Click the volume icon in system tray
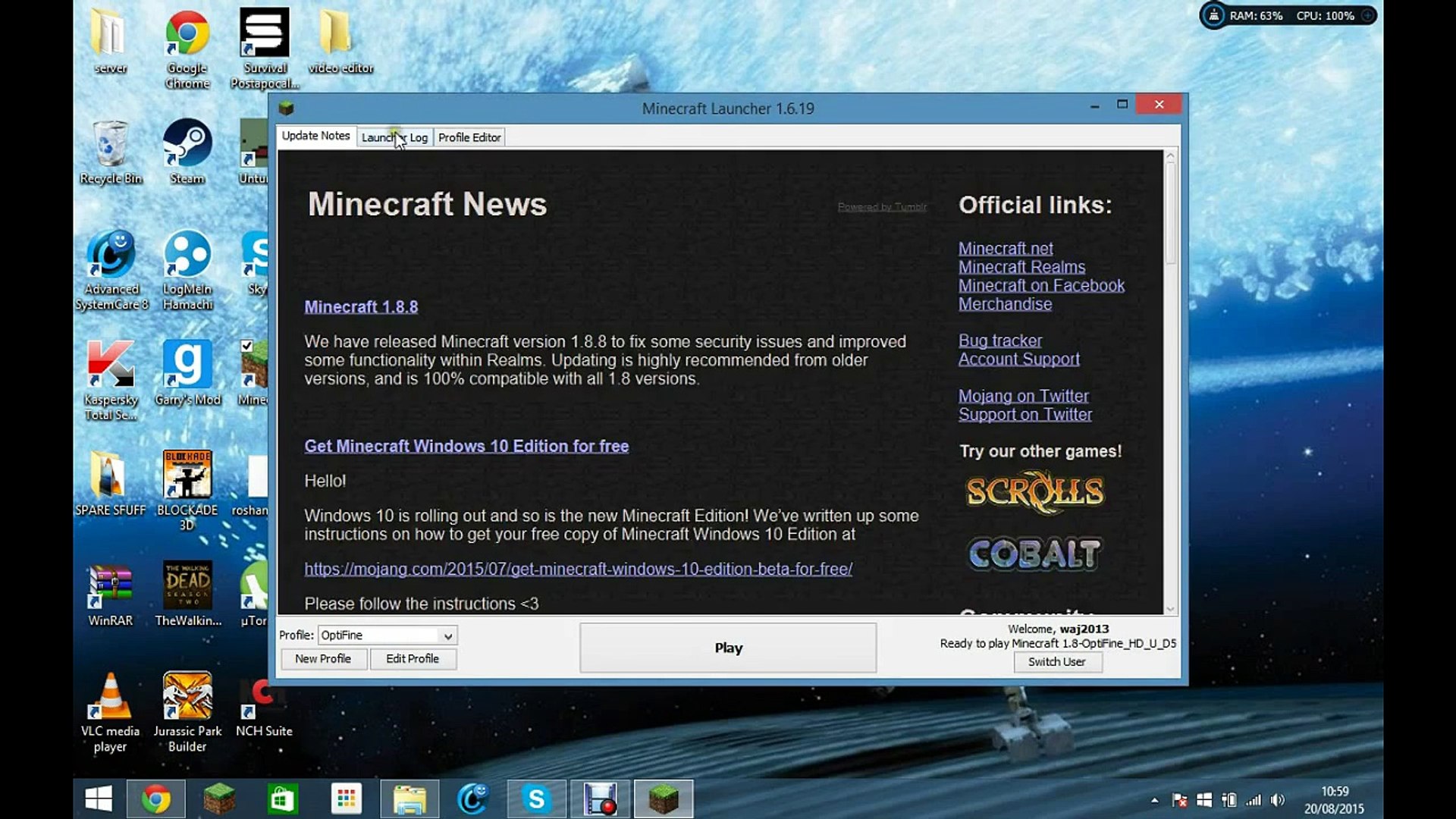Viewport: 1456px width, 819px height. pos(1277,800)
